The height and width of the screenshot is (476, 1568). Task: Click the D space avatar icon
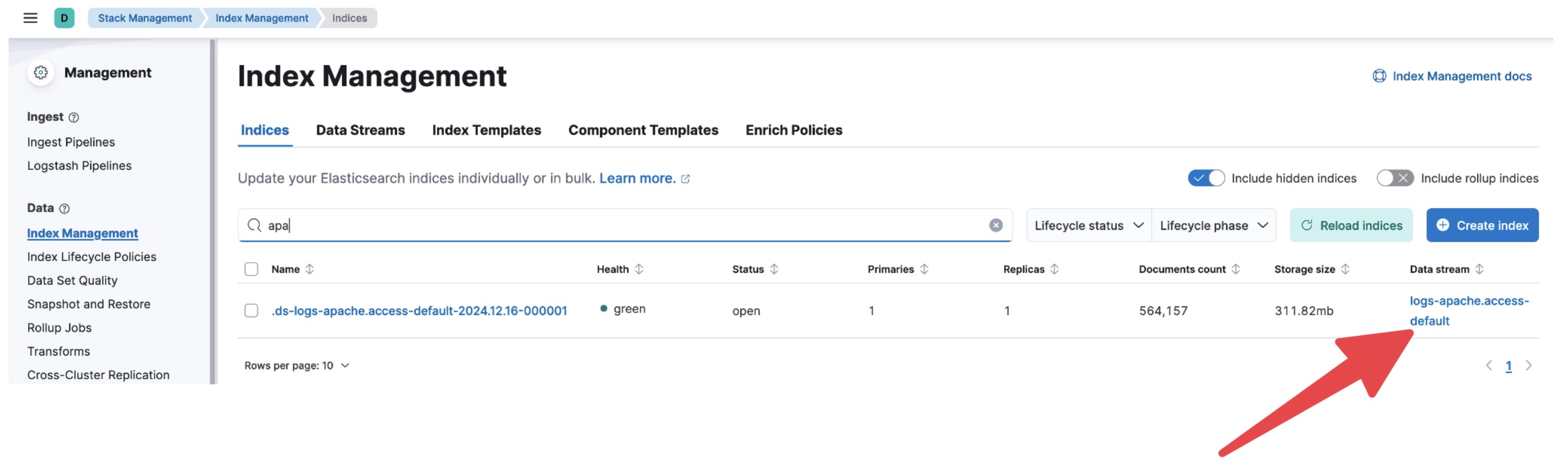click(64, 18)
